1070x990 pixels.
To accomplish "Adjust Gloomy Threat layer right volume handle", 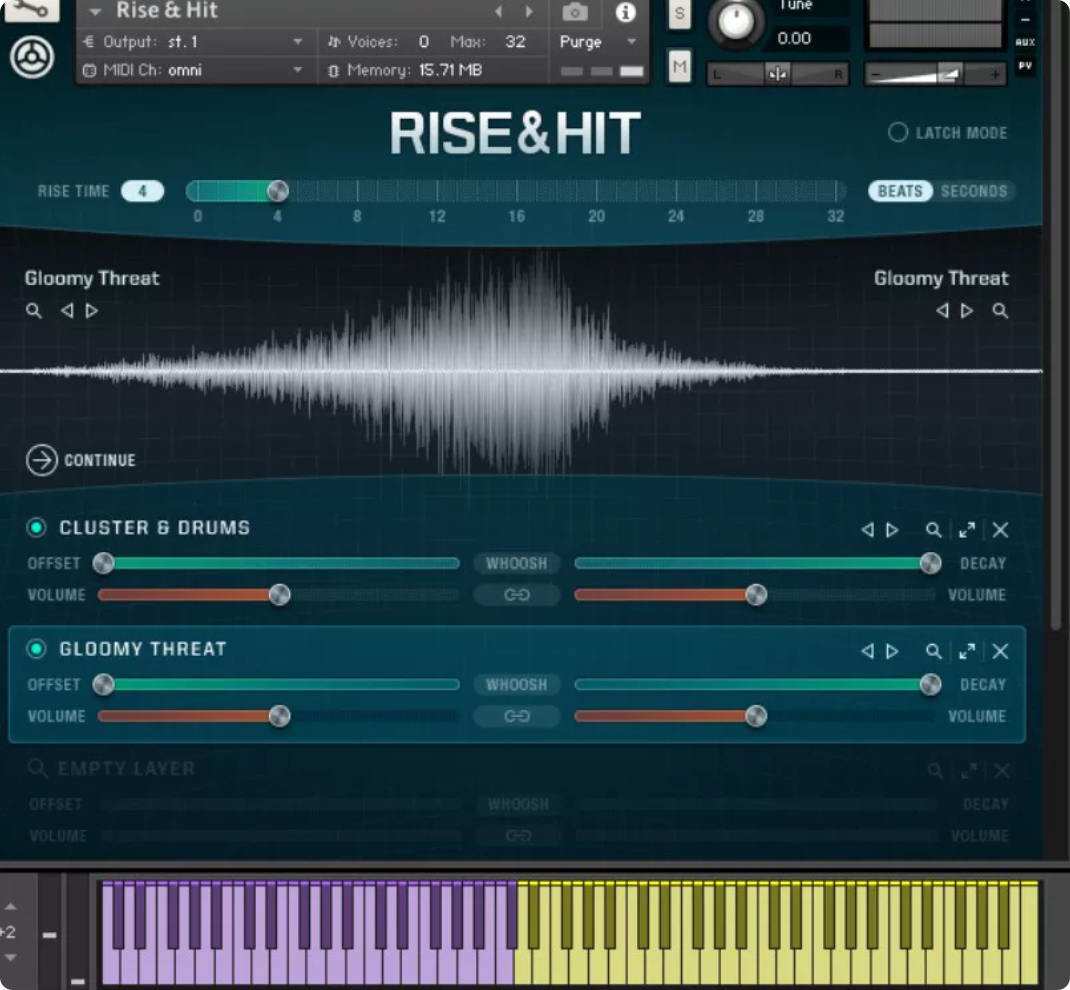I will [x=755, y=716].
